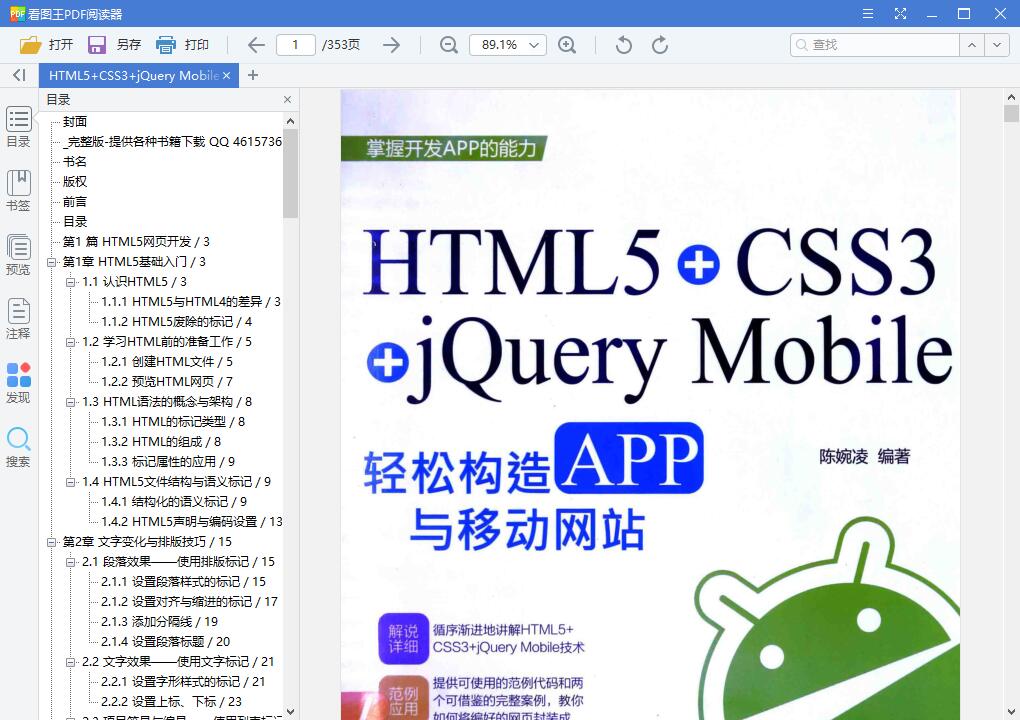Rotate the page counterclockwise
Screen dimensions: 1020x720
click(623, 45)
